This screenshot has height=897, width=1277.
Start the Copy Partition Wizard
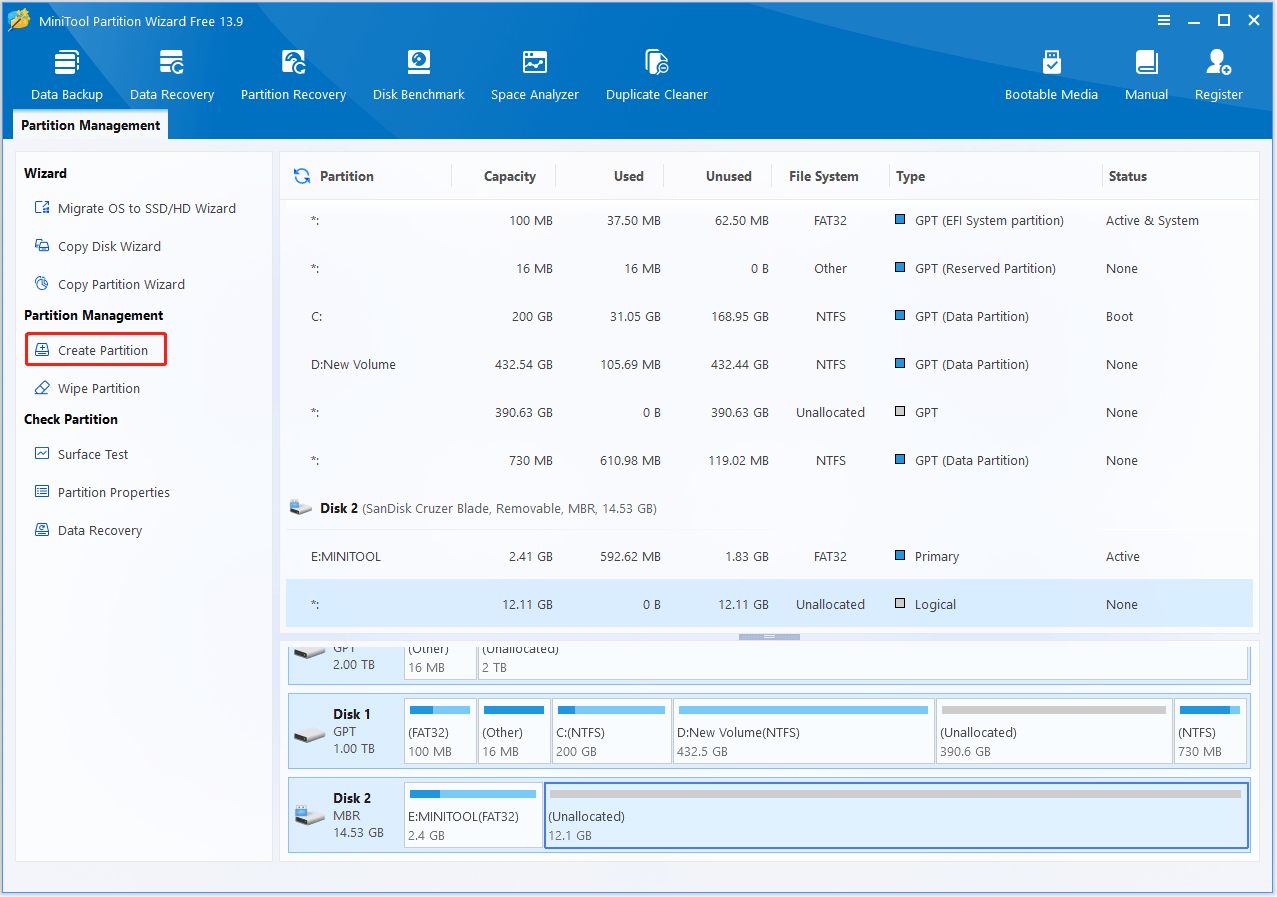click(x=110, y=284)
